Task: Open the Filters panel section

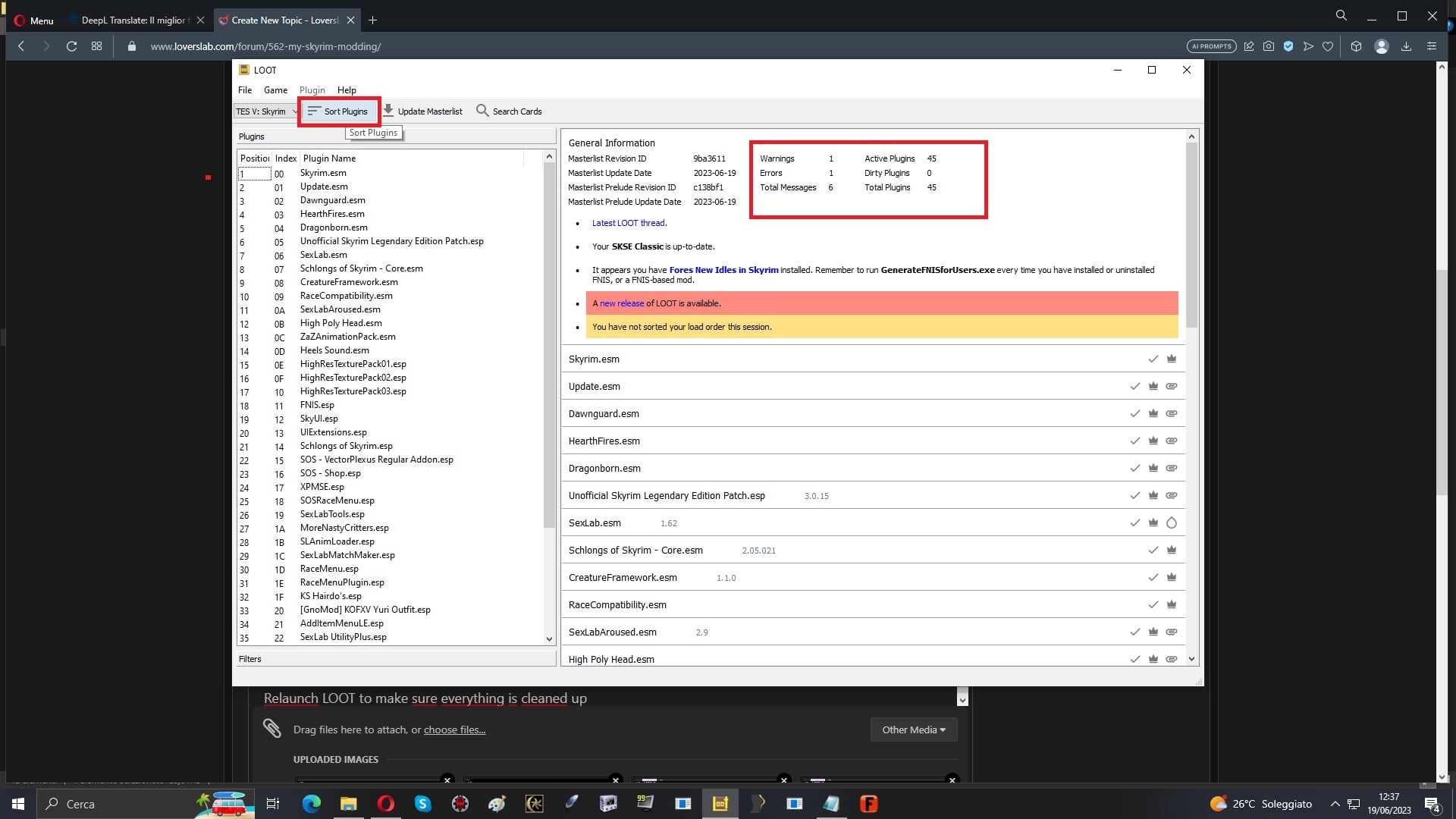Action: 396,659
